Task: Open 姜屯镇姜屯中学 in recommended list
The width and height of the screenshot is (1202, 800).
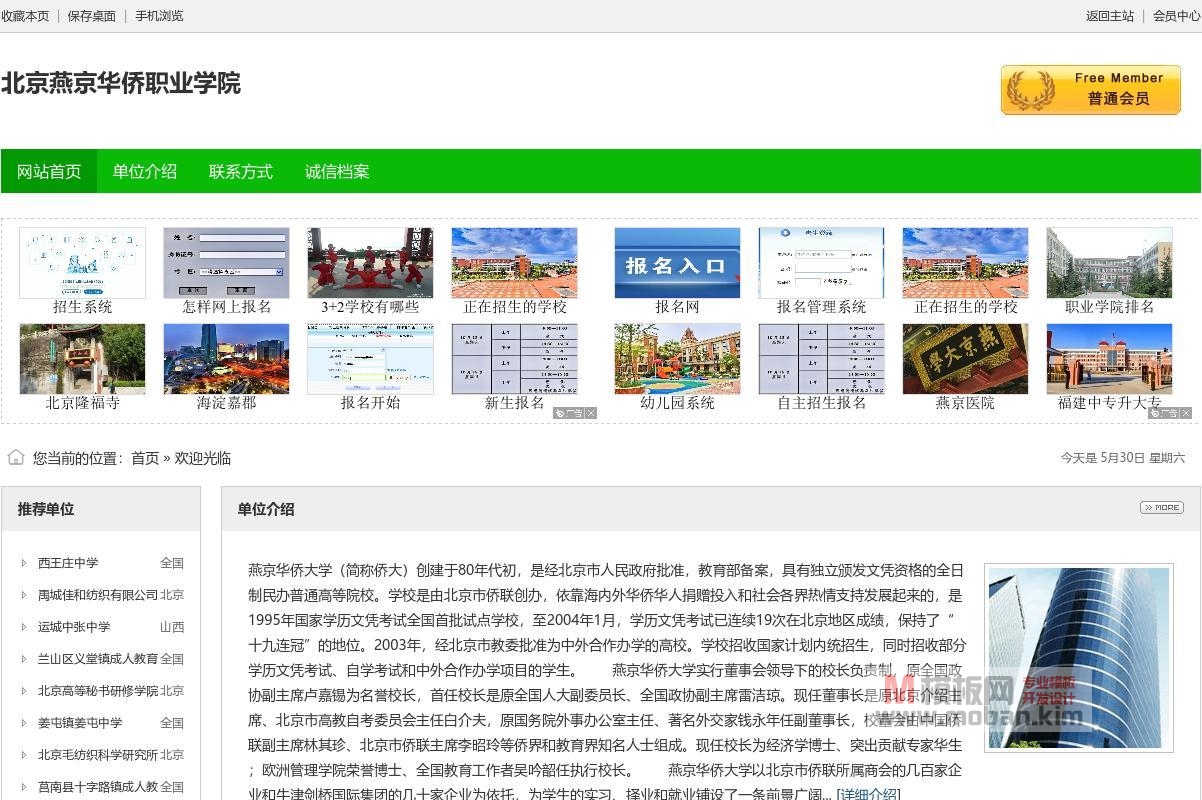Action: (x=80, y=723)
